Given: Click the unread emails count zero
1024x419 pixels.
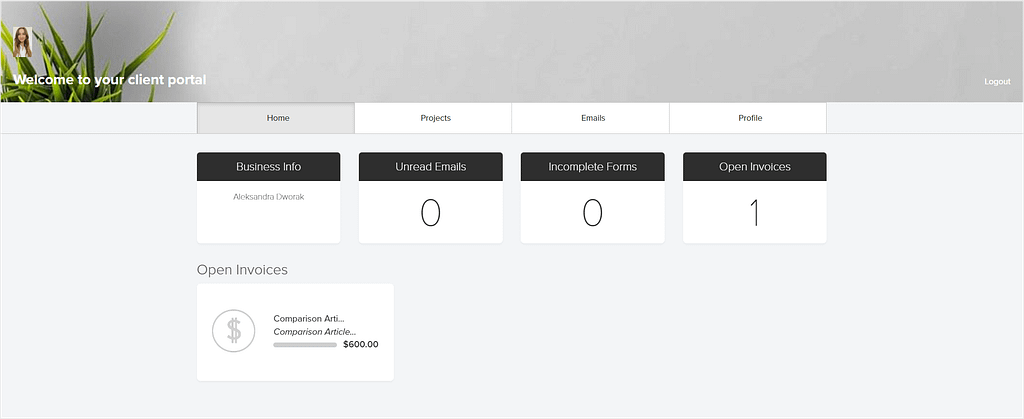Looking at the screenshot, I should coord(430,213).
